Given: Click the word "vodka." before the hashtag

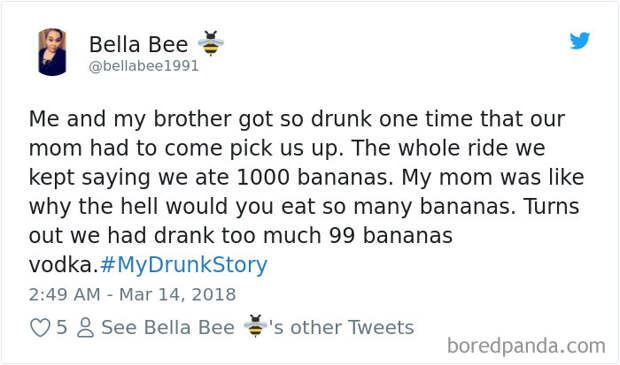Looking at the screenshot, I should pos(63,265).
